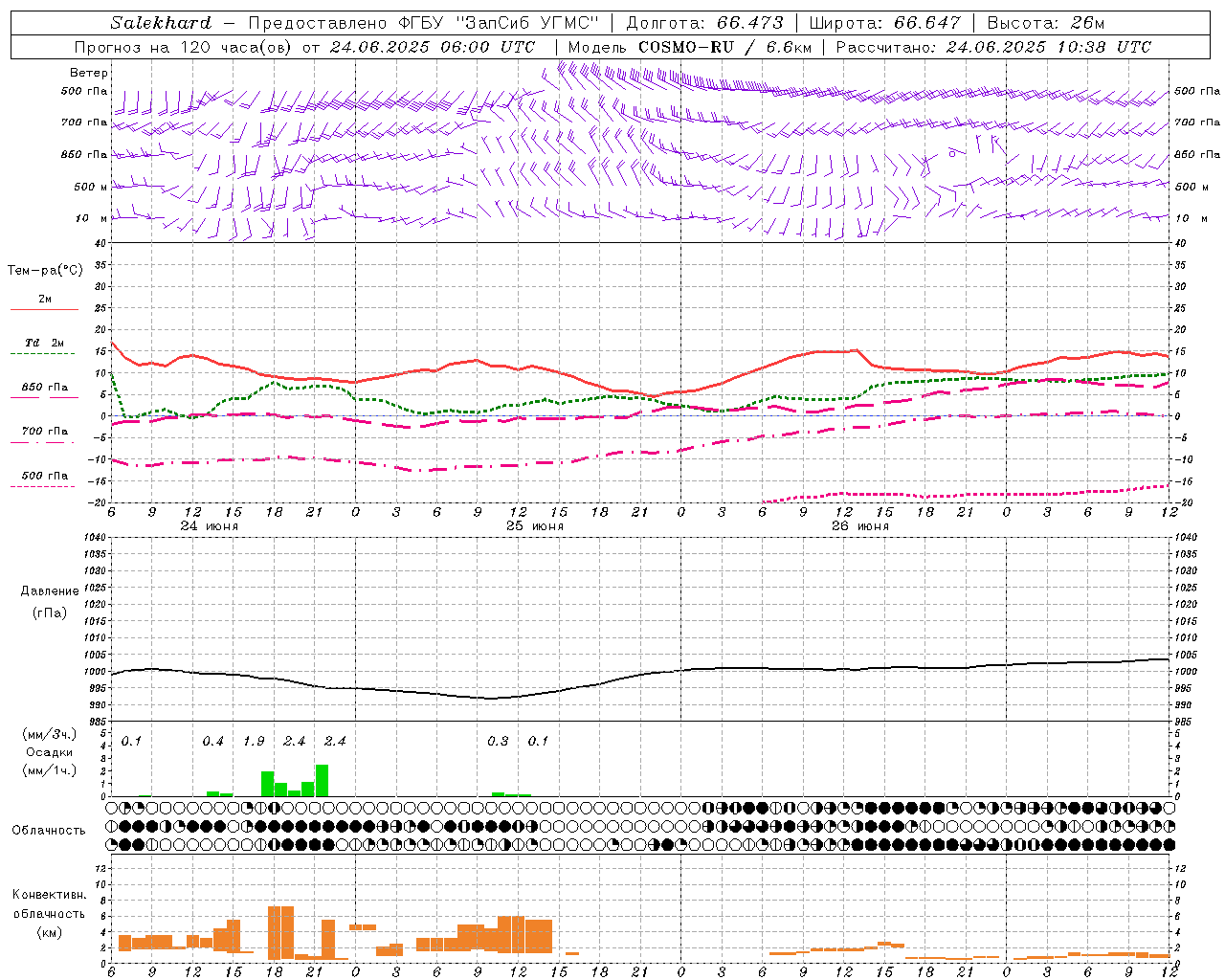Click the 0.3 precipitation total value

coord(498,742)
